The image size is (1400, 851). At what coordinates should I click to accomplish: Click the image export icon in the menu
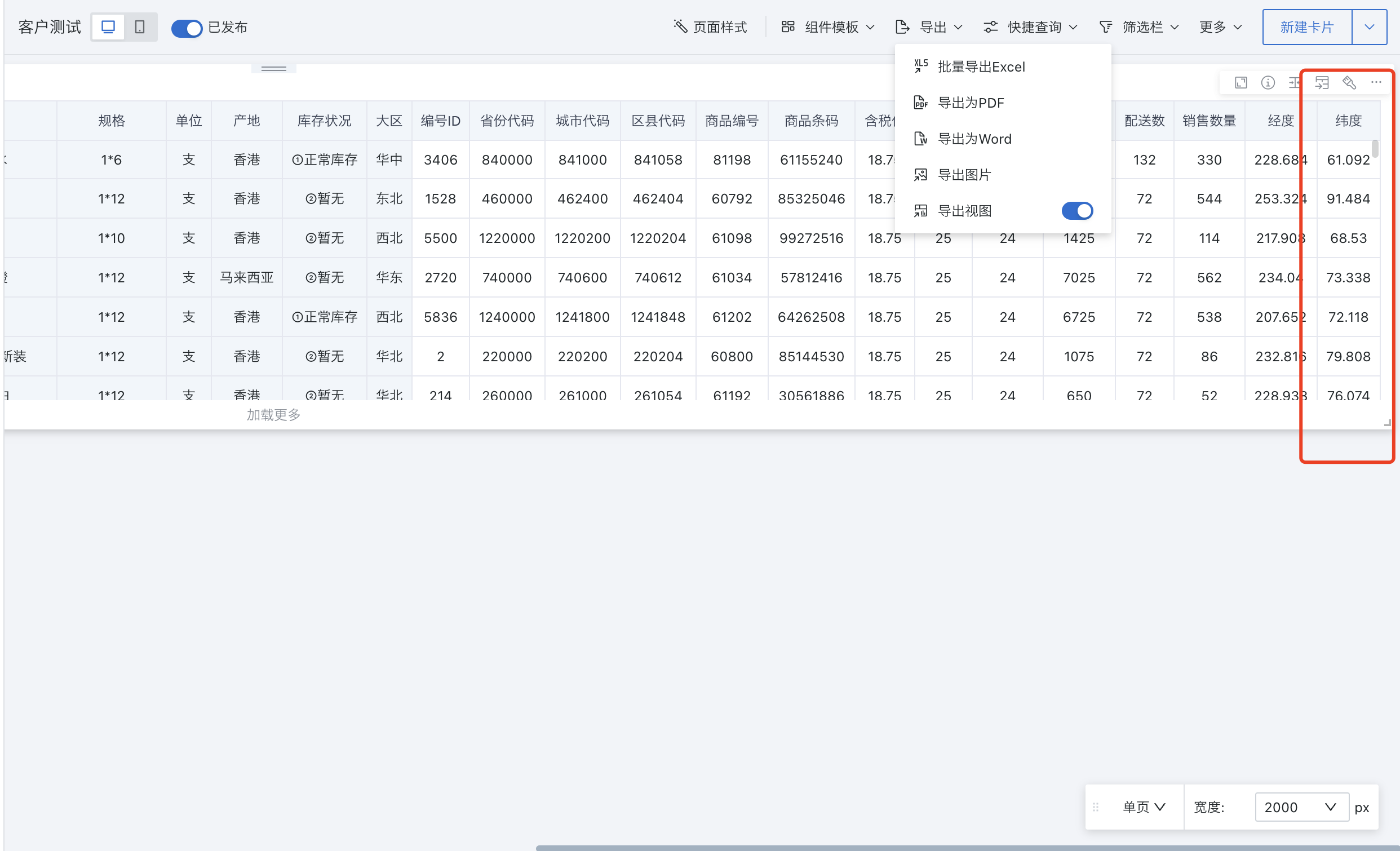[x=921, y=174]
